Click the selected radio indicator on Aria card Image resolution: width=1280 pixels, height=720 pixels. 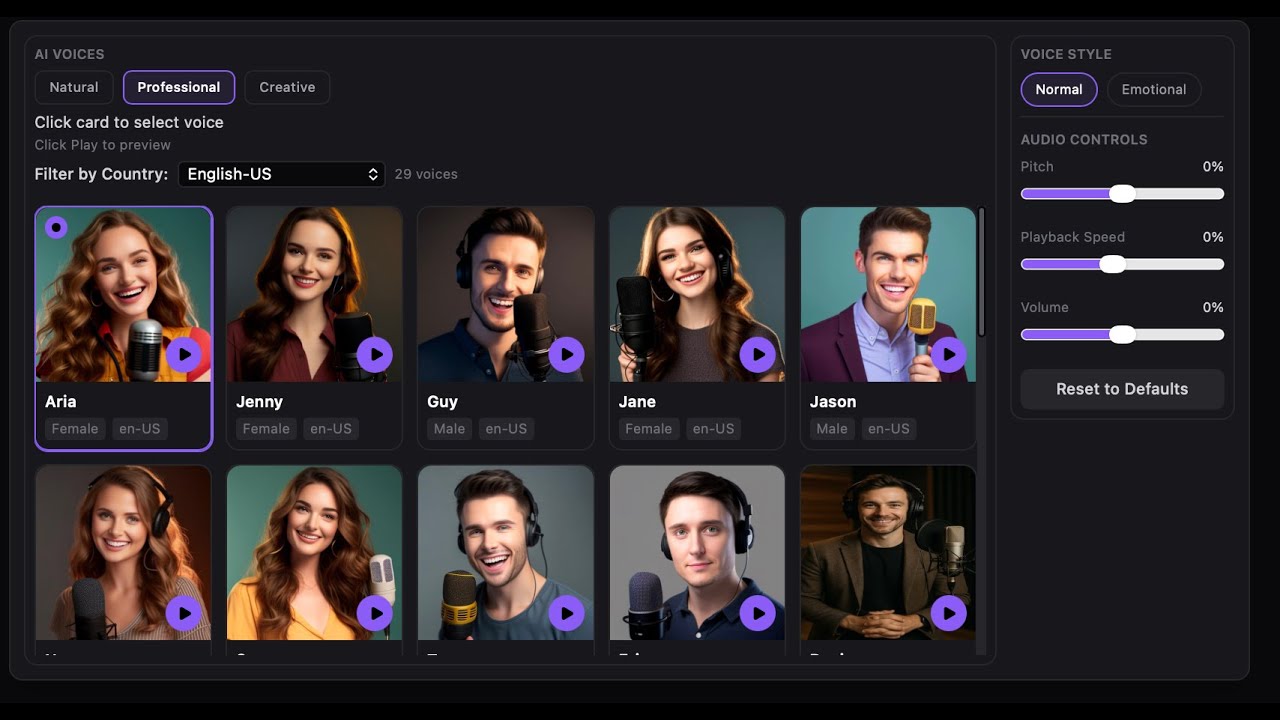pos(57,228)
